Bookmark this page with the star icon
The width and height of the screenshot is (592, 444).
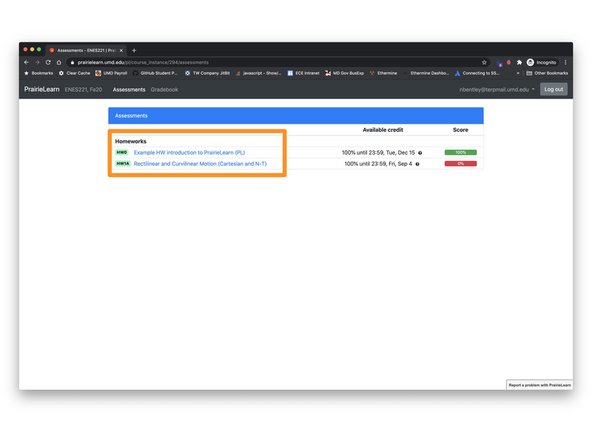484,62
